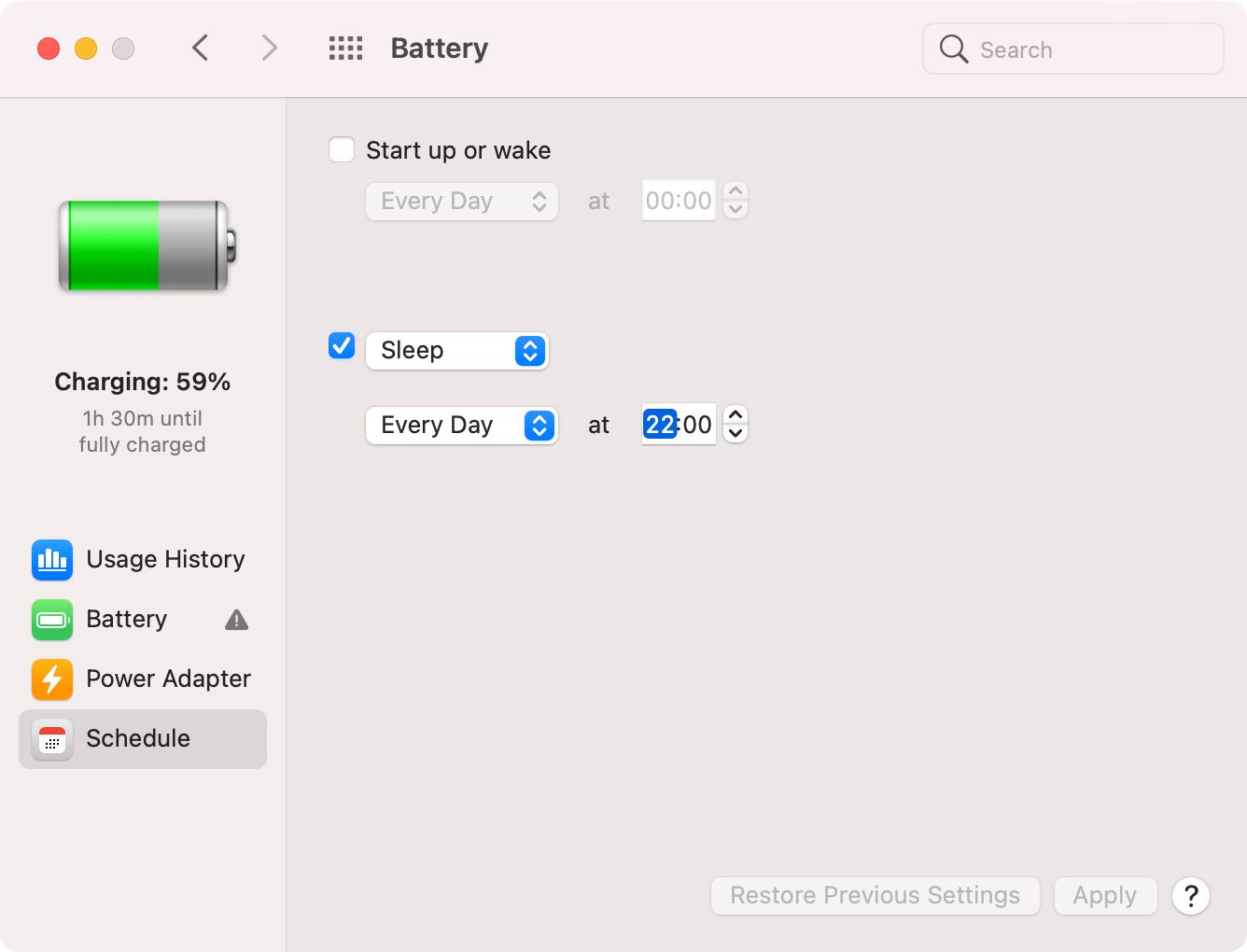
Task: Click the sleep time 22:00 field
Action: point(679,426)
